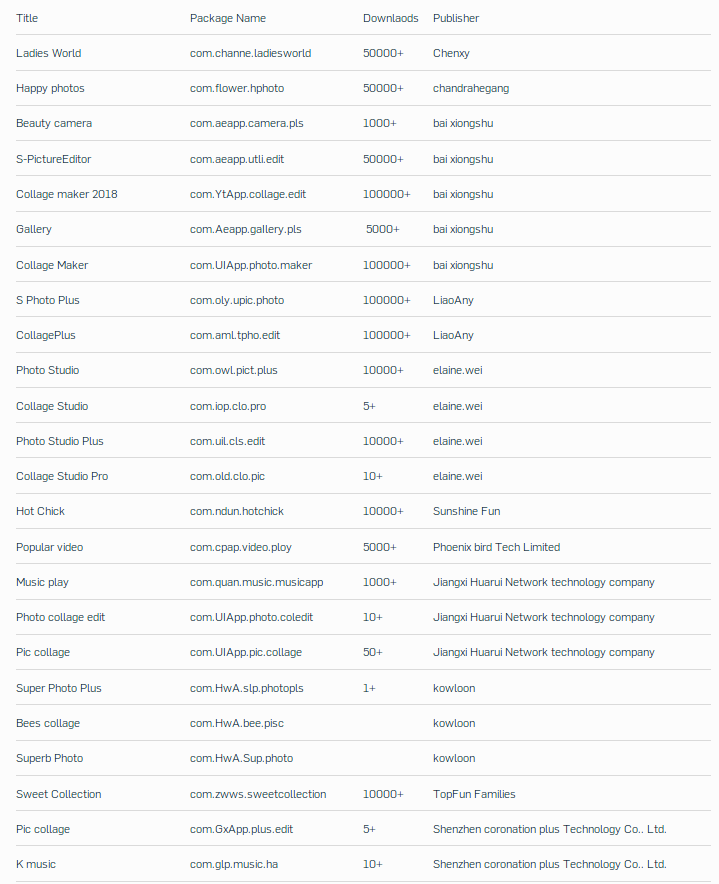This screenshot has width=719, height=884.
Task: Click Phoenix bird Tech Limited publisher
Action: tap(496, 547)
